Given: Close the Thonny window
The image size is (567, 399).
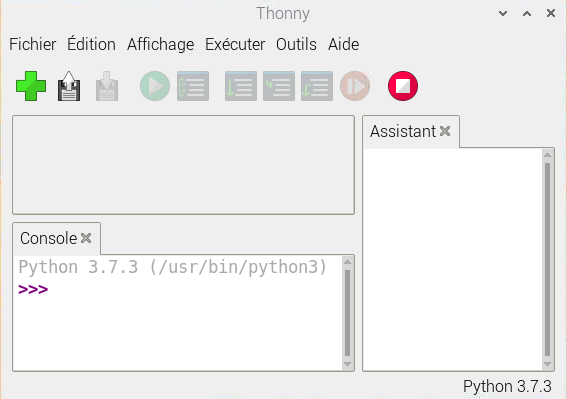Looking at the screenshot, I should click(551, 13).
